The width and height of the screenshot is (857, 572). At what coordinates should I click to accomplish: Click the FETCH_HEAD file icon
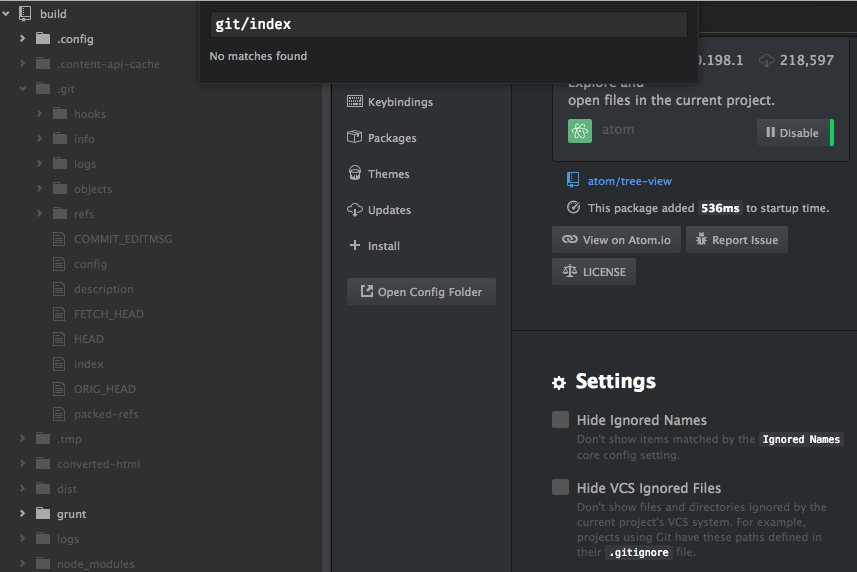[x=59, y=314]
